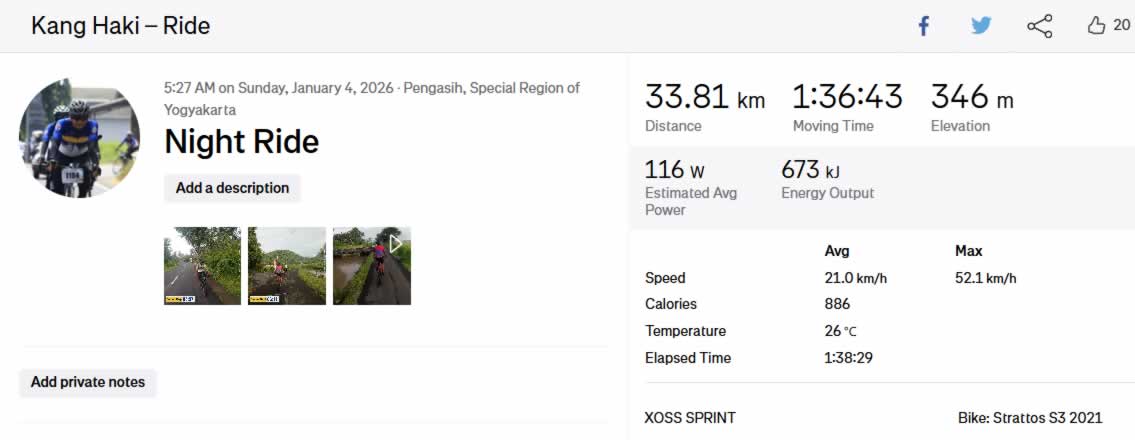Open the first ride photo thumbnail

202,265
